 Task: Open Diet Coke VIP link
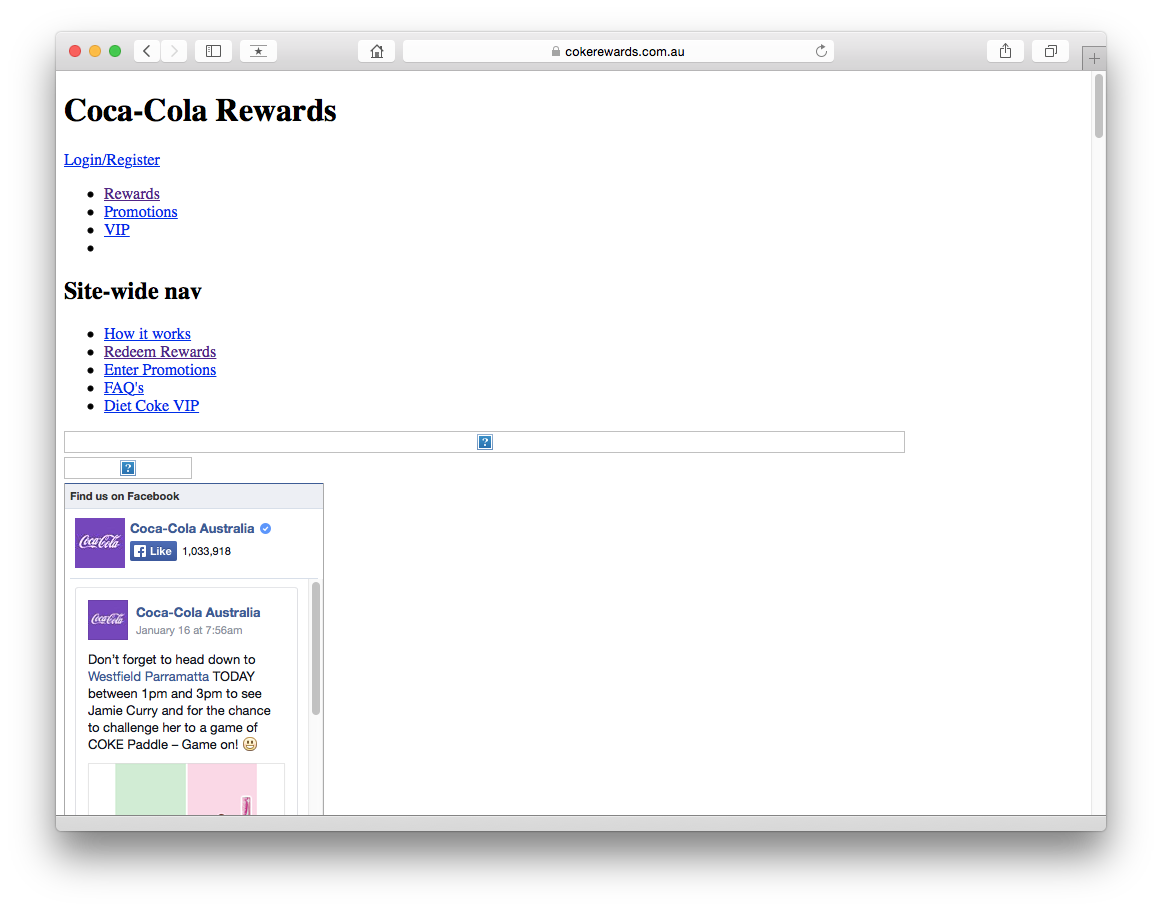coord(151,405)
